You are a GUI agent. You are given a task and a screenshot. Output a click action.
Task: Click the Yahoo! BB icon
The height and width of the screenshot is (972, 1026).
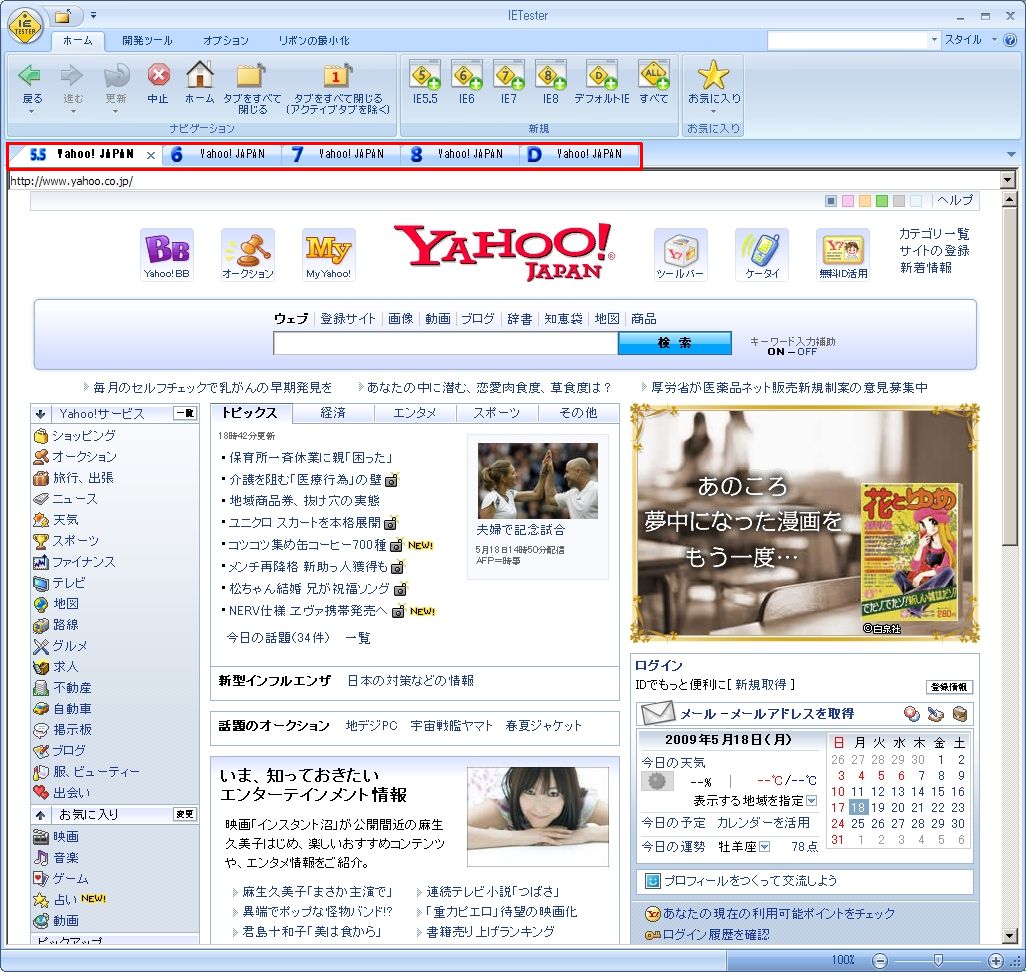(167, 255)
